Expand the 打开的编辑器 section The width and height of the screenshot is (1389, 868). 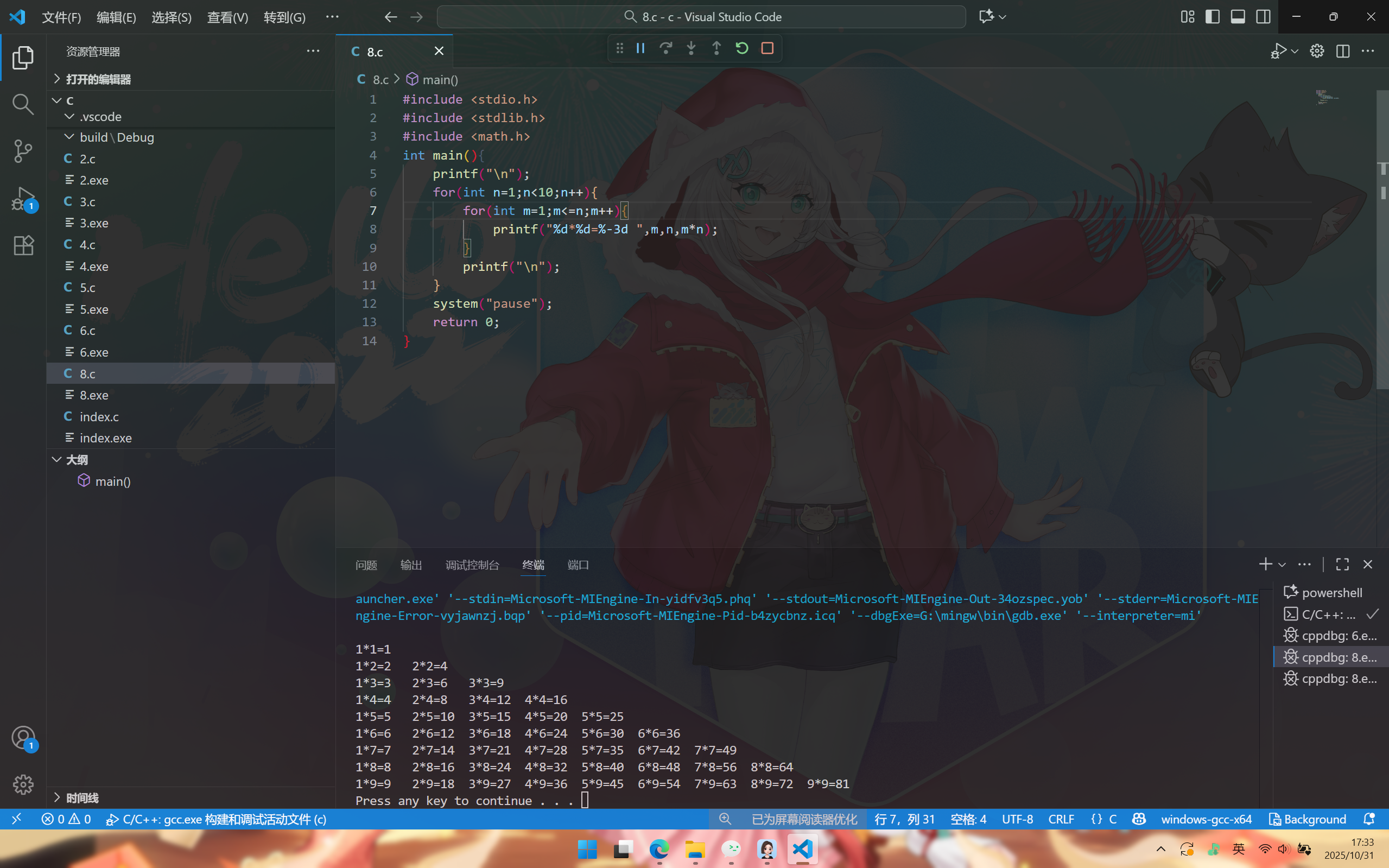[x=98, y=79]
